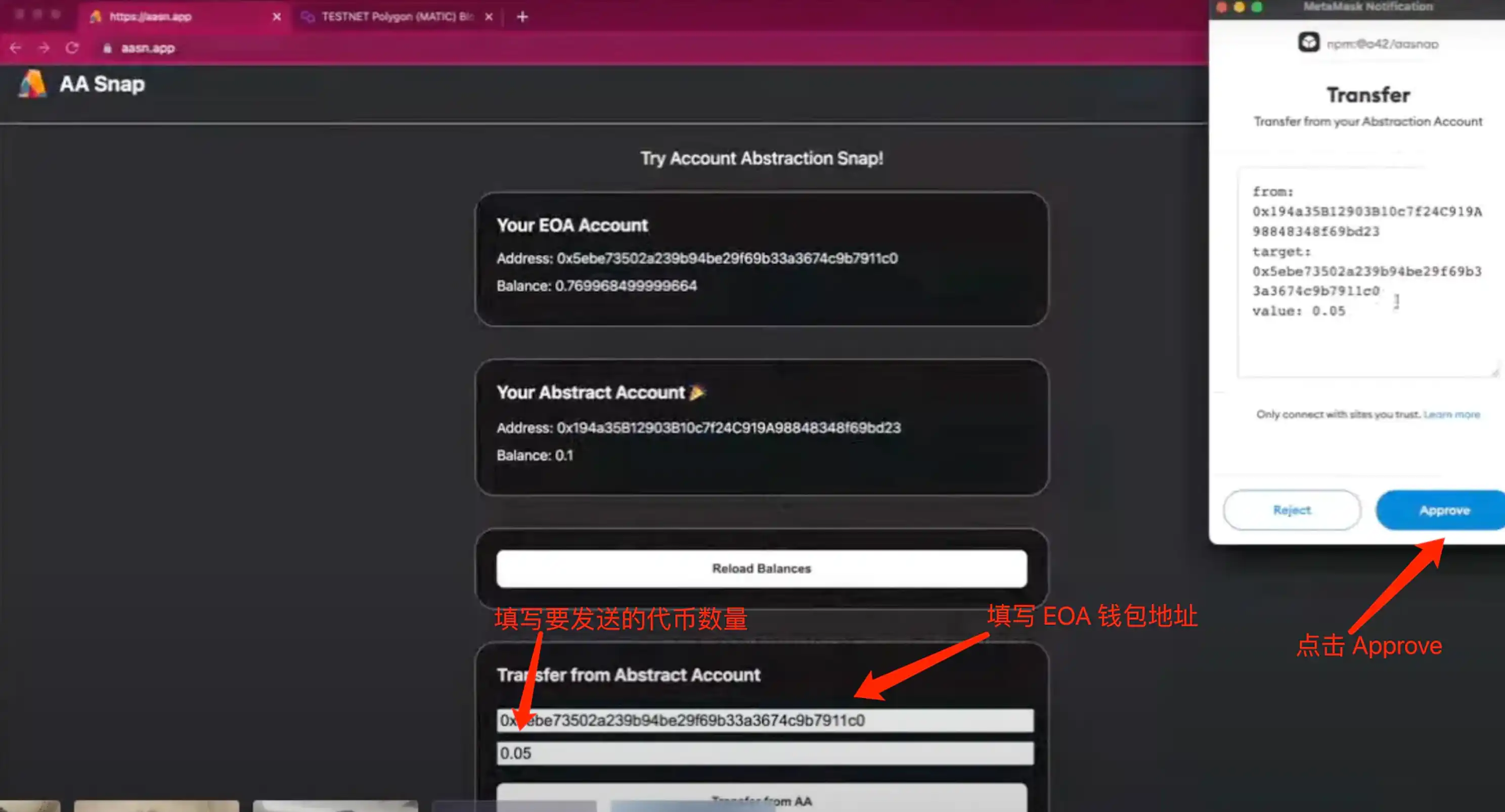Click the Transfer heading in MetaMask
The image size is (1505, 812).
(x=1368, y=95)
